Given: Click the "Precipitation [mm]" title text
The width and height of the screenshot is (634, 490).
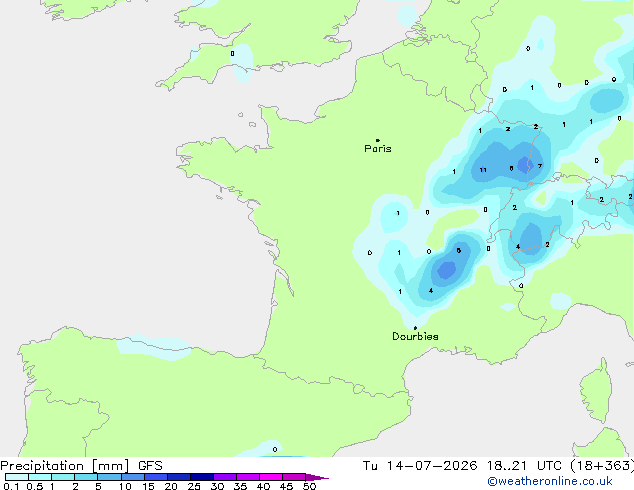Looking at the screenshot, I should click(65, 466).
